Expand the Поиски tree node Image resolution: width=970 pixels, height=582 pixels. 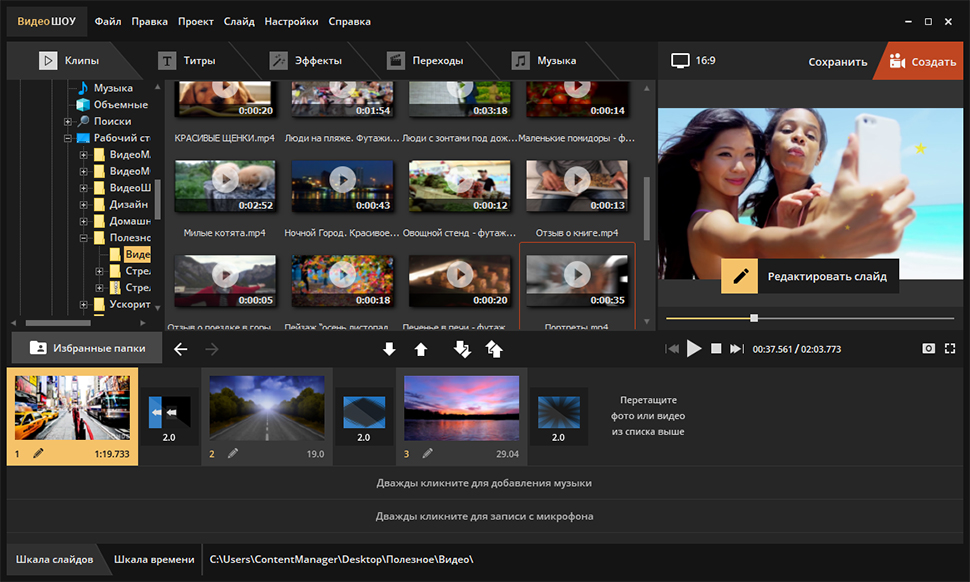pos(67,121)
